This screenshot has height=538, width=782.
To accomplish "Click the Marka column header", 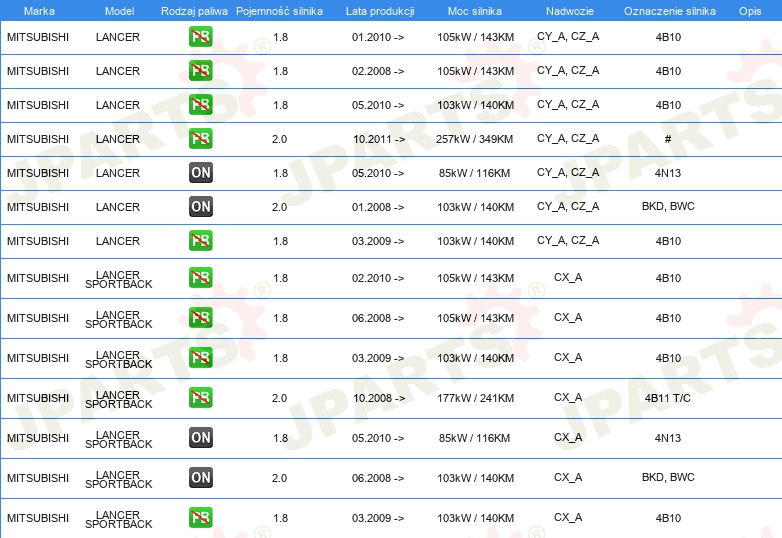I will 39,11.
